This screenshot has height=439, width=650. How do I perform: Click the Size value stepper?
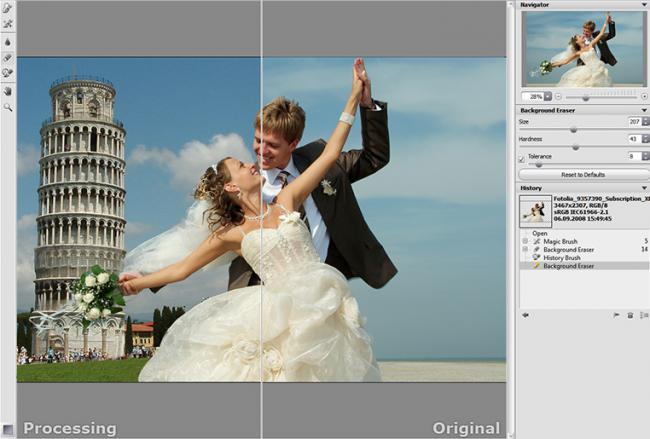coord(645,121)
